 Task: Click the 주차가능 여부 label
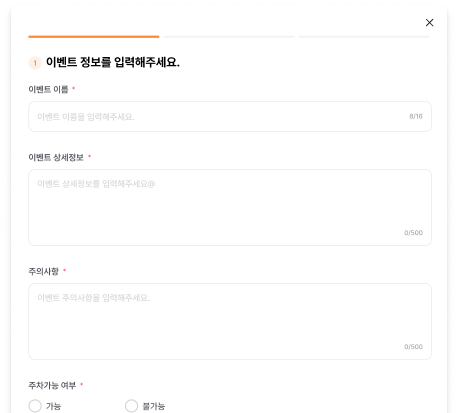[52, 385]
